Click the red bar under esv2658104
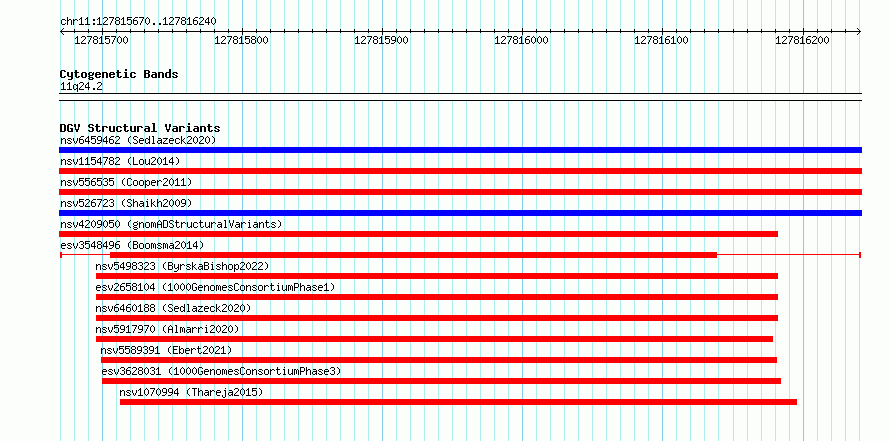The image size is (890, 441). [x=436, y=297]
